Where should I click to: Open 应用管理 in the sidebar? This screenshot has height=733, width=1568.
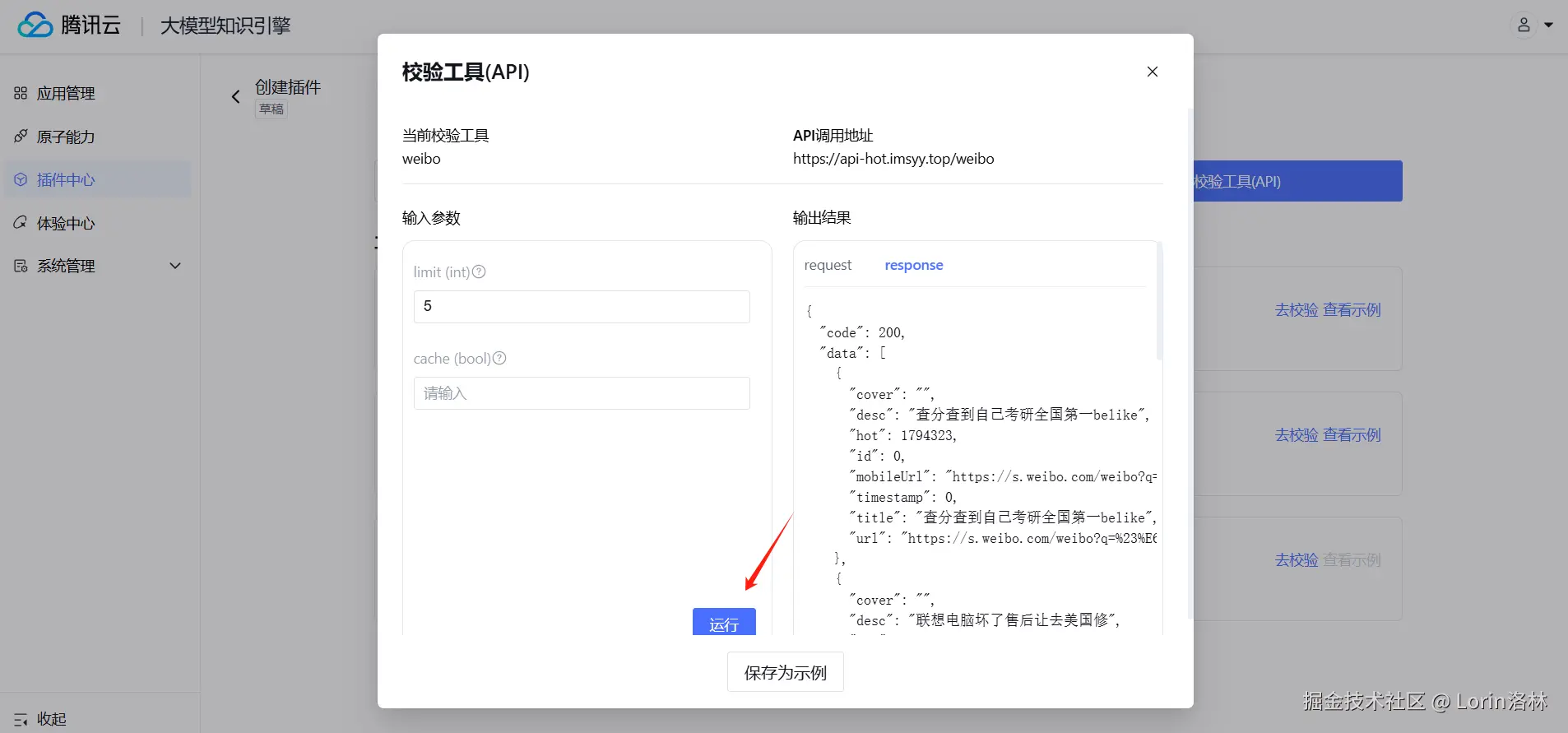(66, 94)
